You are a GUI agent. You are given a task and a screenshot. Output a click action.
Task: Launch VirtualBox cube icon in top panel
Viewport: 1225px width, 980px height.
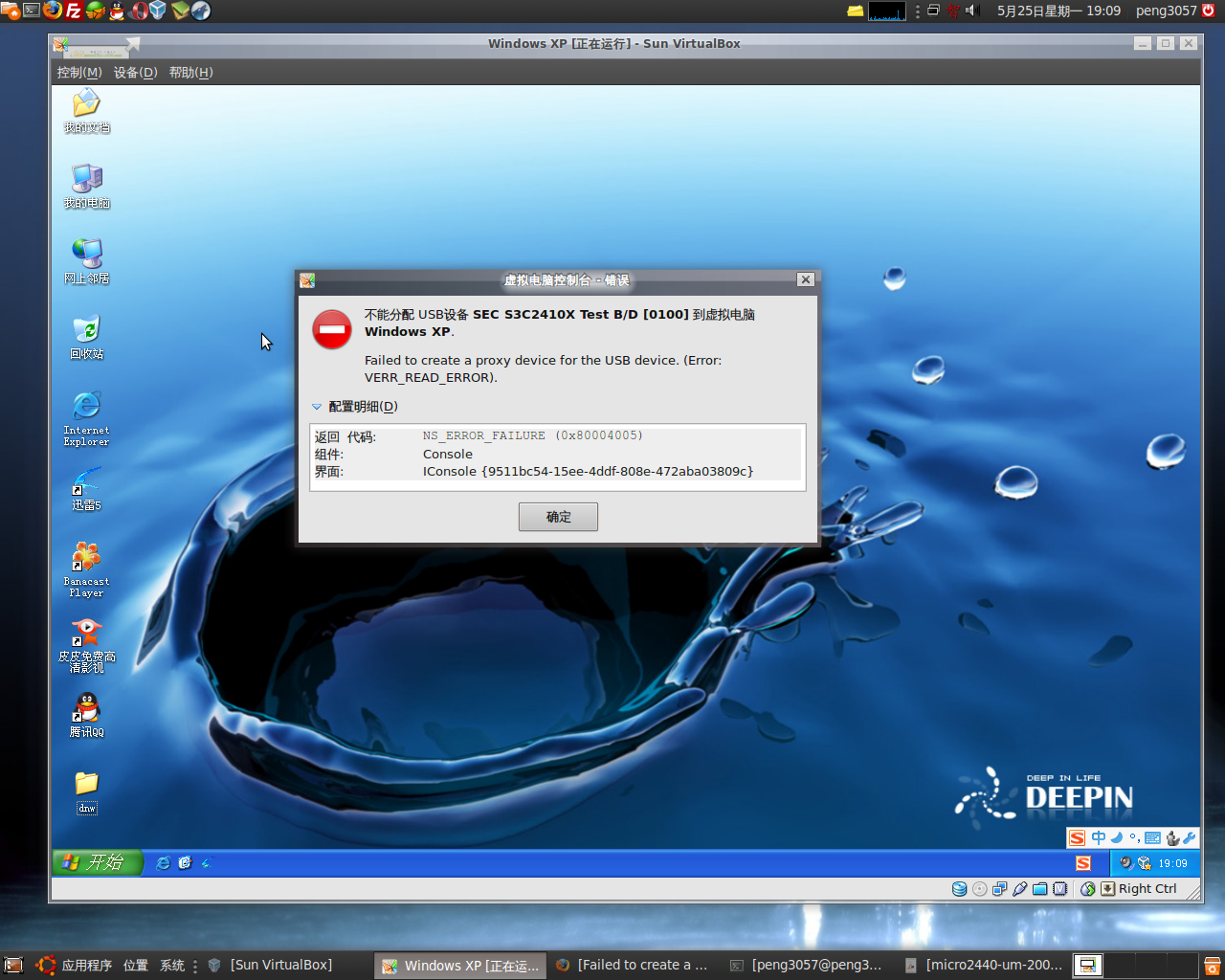pyautogui.click(x=158, y=11)
